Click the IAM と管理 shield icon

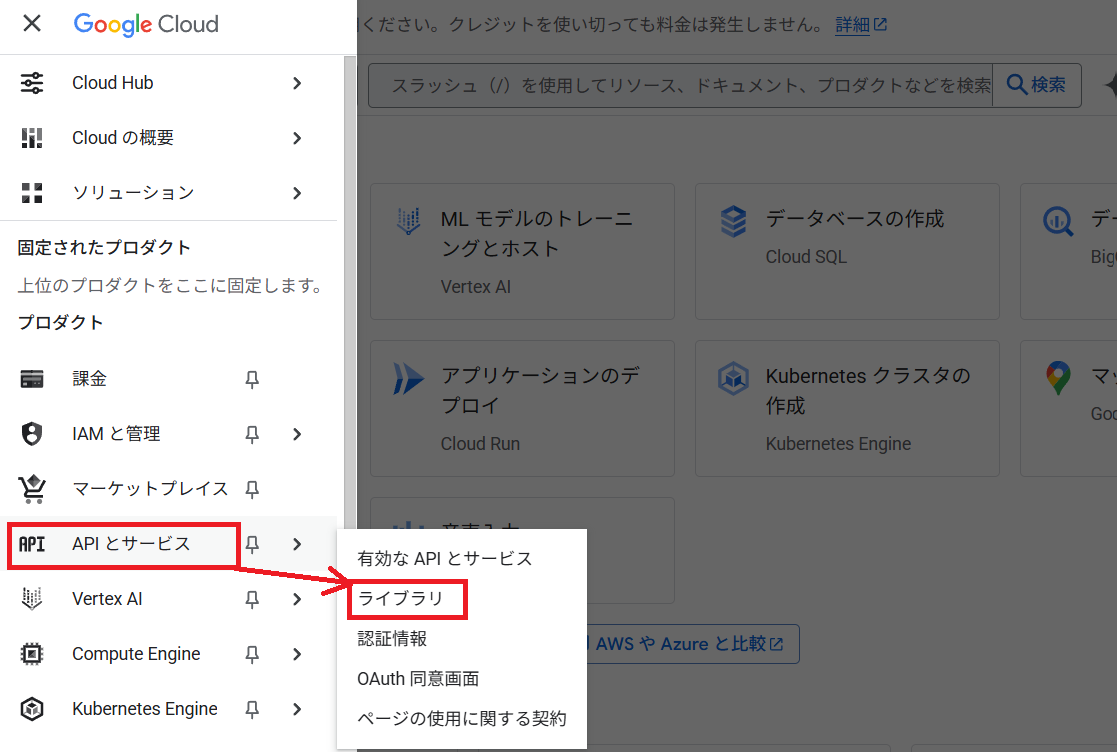pos(31,434)
